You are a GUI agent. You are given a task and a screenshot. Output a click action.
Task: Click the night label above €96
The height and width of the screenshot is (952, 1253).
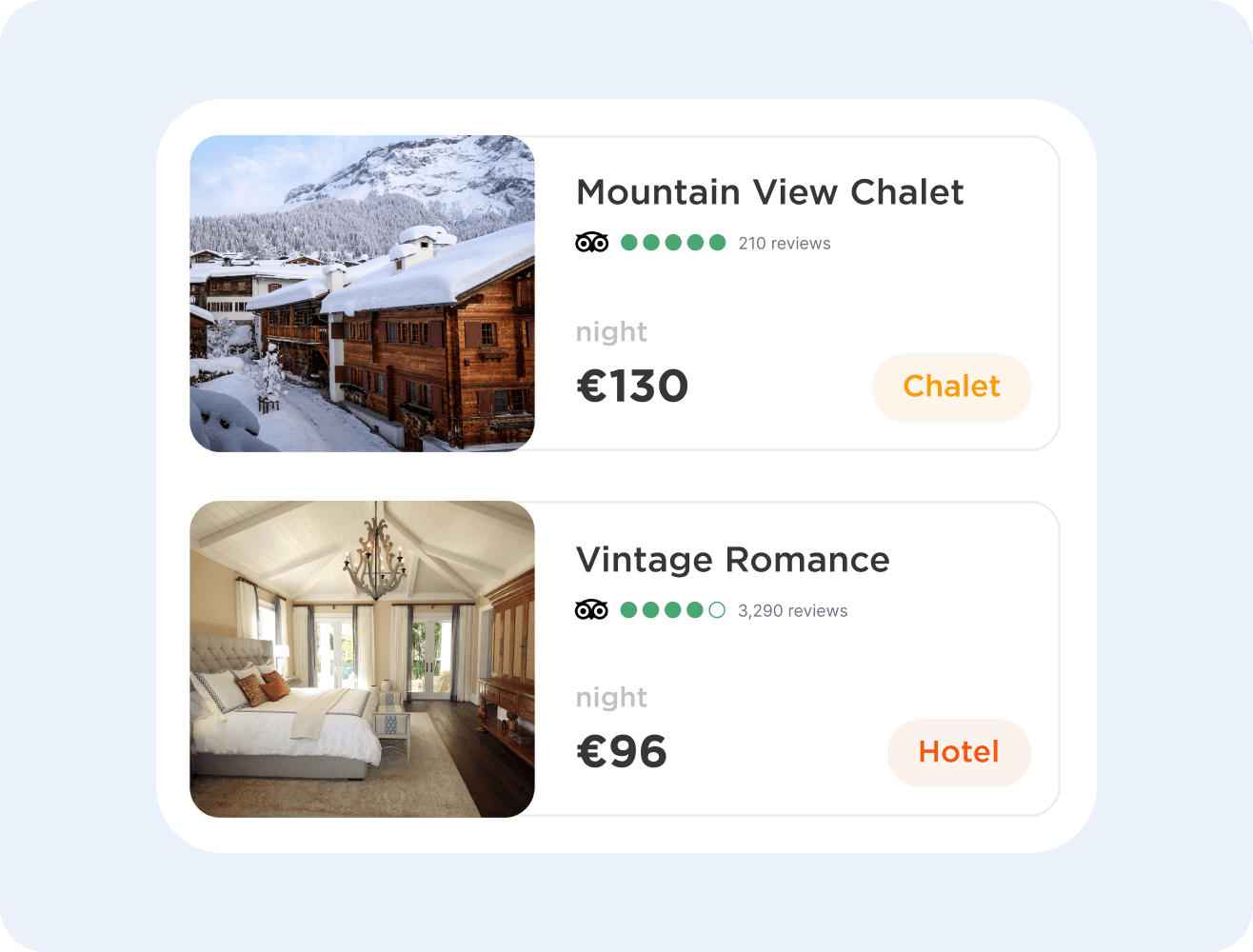coord(611,698)
